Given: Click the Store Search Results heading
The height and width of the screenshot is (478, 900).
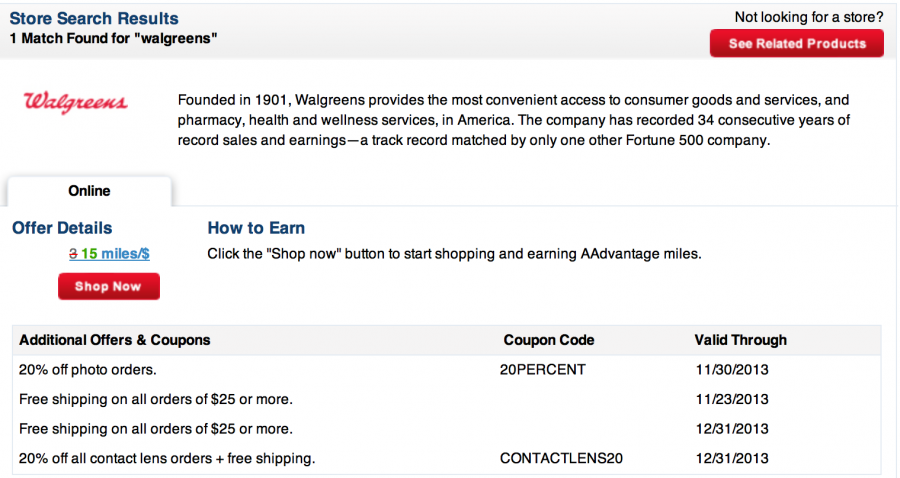Looking at the screenshot, I should 94,18.
